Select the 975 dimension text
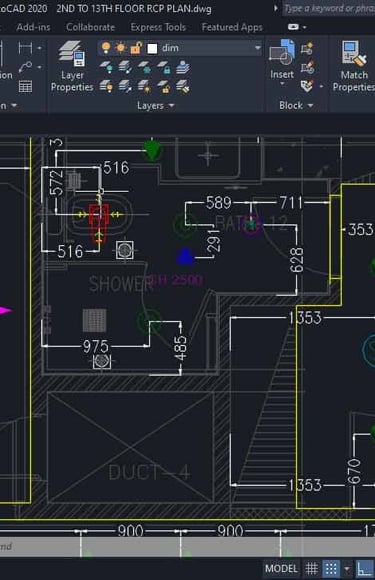375x580 pixels. 96,347
